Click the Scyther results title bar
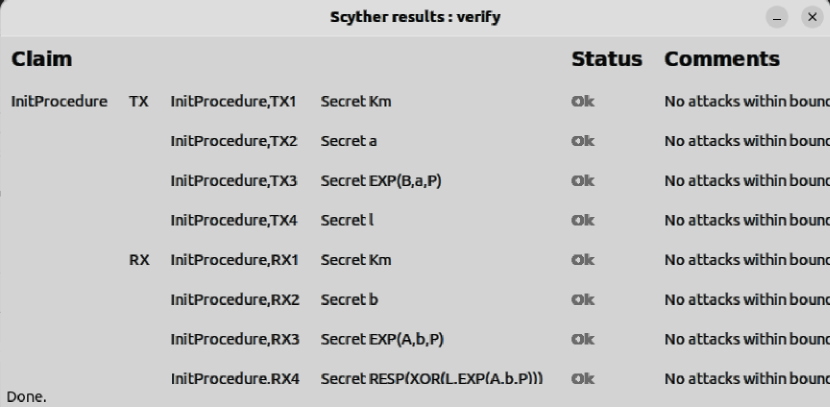Screen dimensions: 830x407 (x=414, y=19)
